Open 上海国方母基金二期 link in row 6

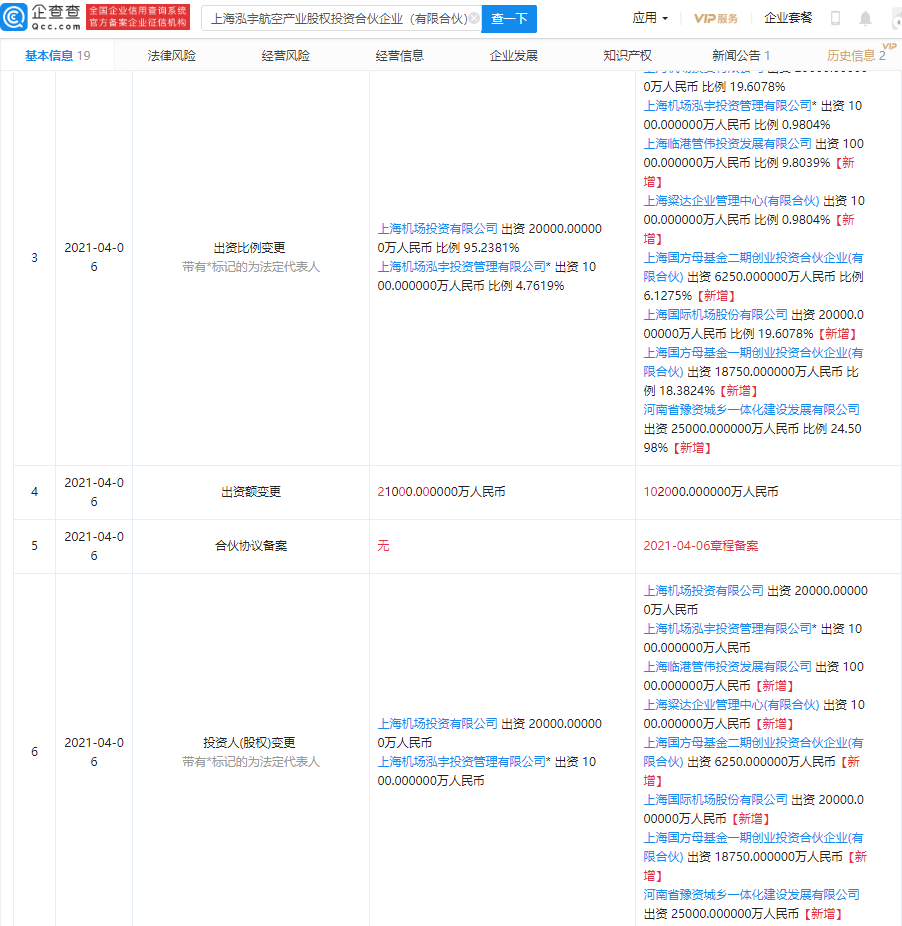pyautogui.click(x=753, y=752)
